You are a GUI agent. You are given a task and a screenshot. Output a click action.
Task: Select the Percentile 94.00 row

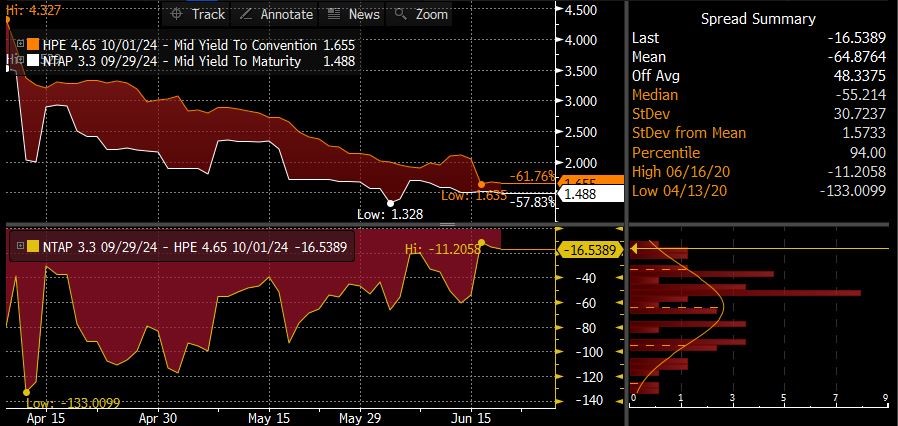[758, 153]
